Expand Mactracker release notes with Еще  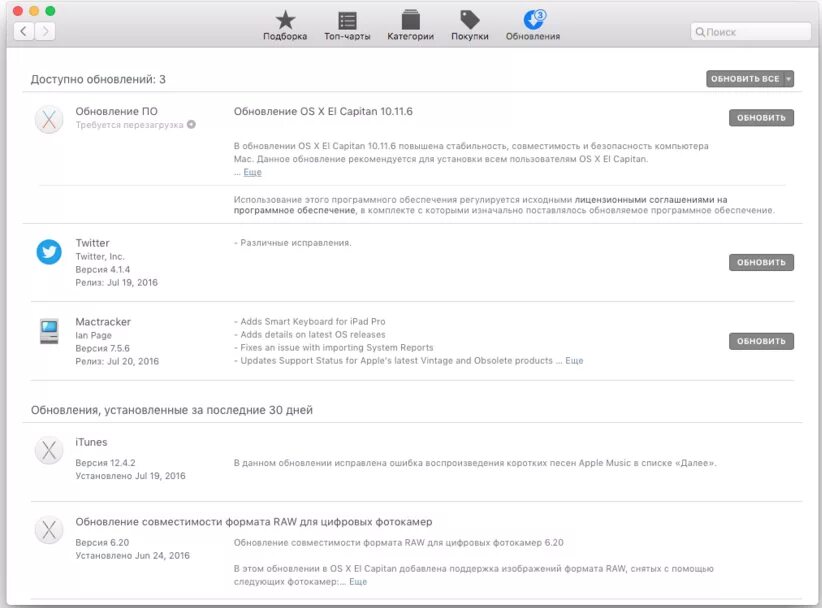[574, 361]
